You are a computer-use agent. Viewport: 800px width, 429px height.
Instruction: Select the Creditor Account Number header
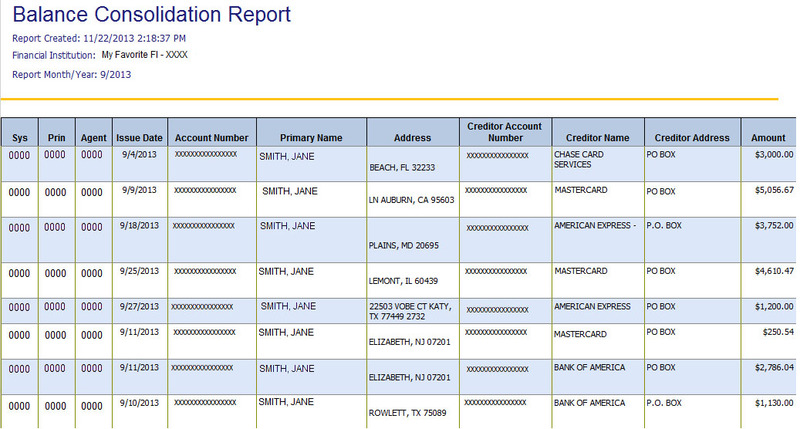[504, 132]
